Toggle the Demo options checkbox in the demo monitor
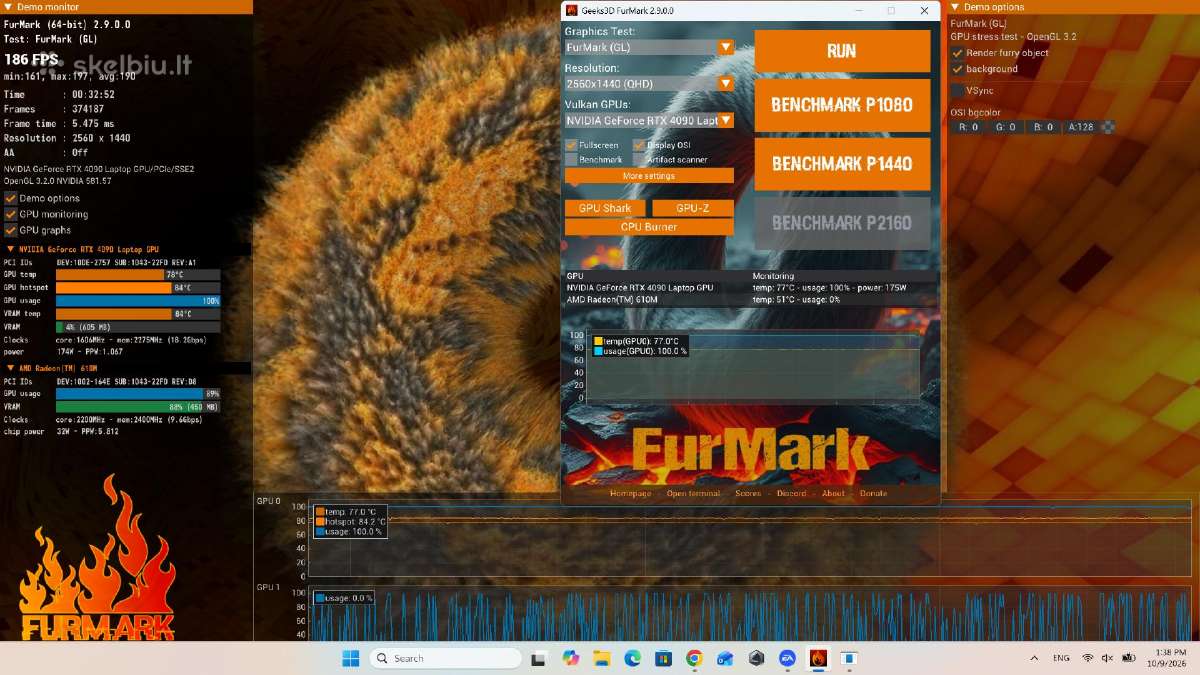Viewport: 1200px width, 675px height. 11,198
